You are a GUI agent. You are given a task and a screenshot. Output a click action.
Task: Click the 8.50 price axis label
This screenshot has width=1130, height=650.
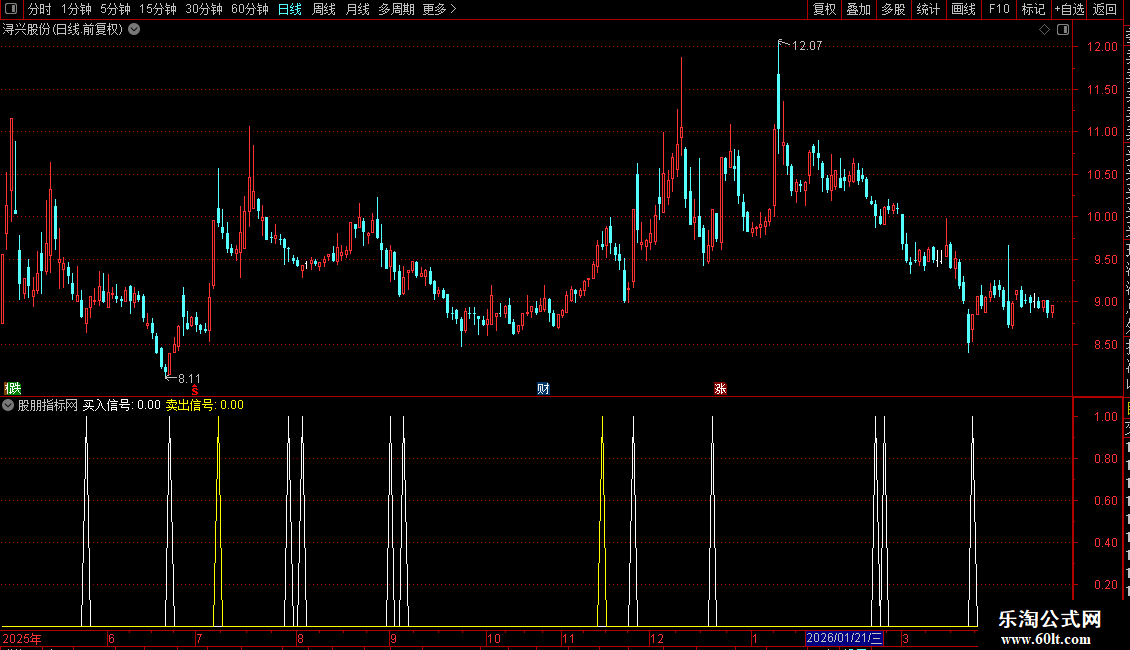tap(1105, 344)
